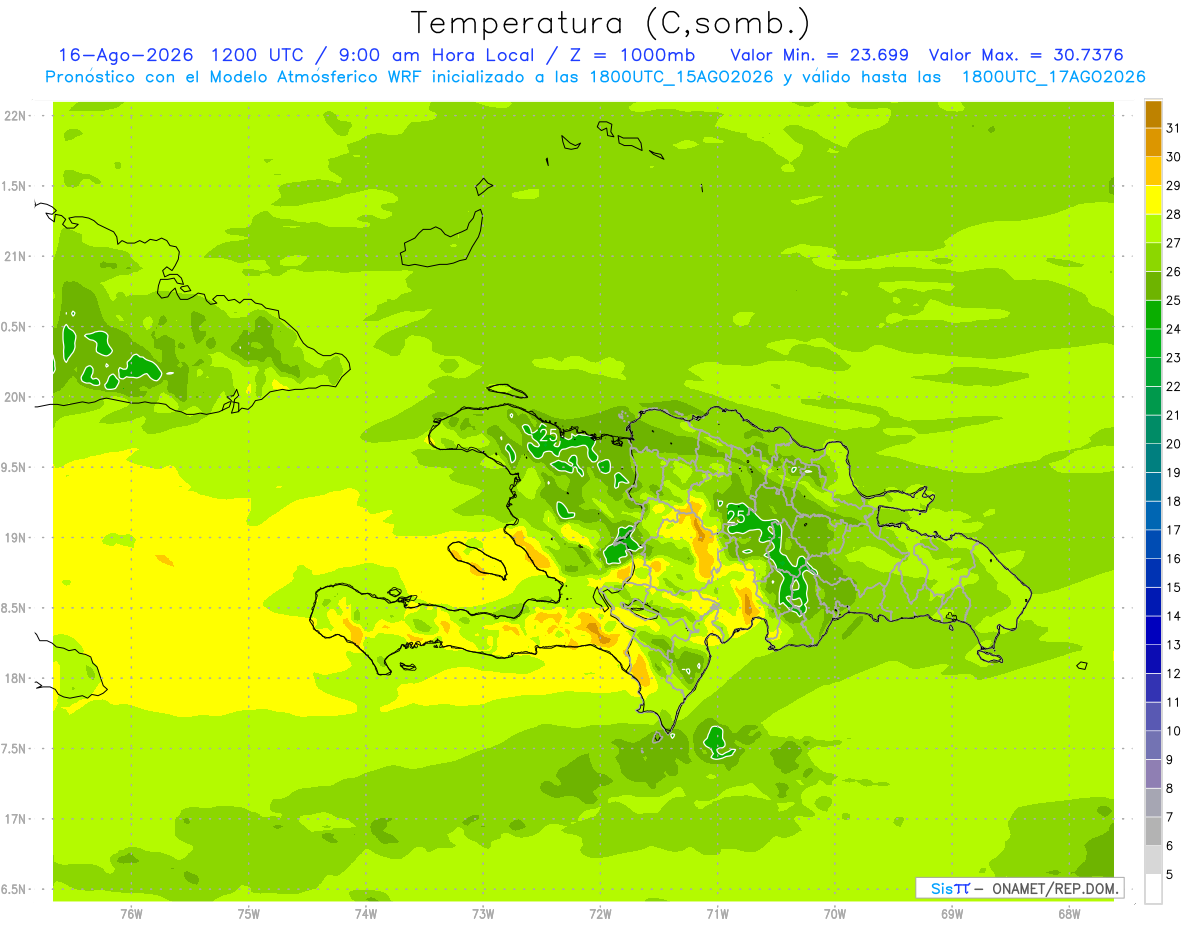Click the "22N" latitude label
This screenshot has width=1200, height=927.
click(x=16, y=116)
